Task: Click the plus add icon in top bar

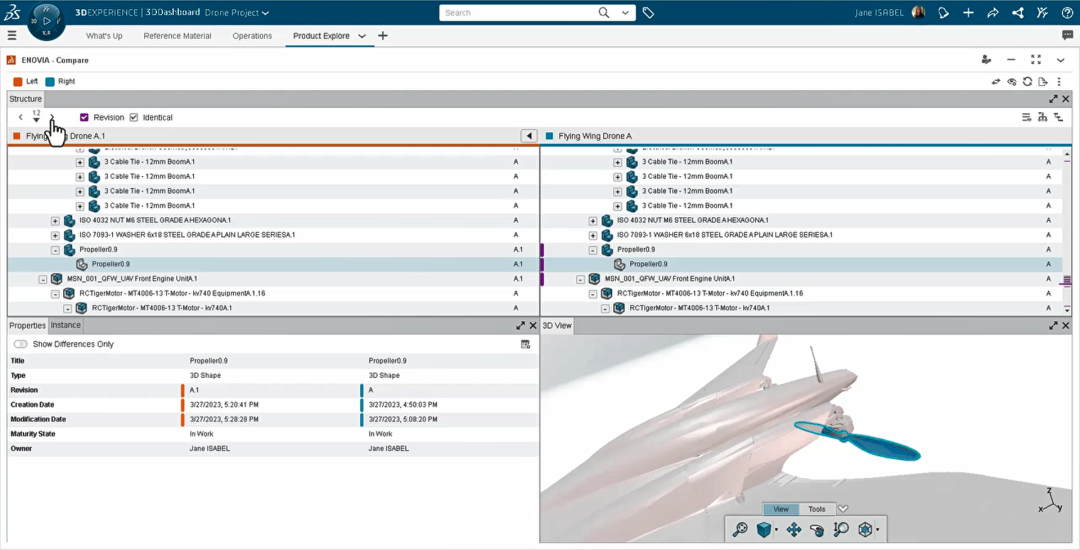Action: [968, 12]
